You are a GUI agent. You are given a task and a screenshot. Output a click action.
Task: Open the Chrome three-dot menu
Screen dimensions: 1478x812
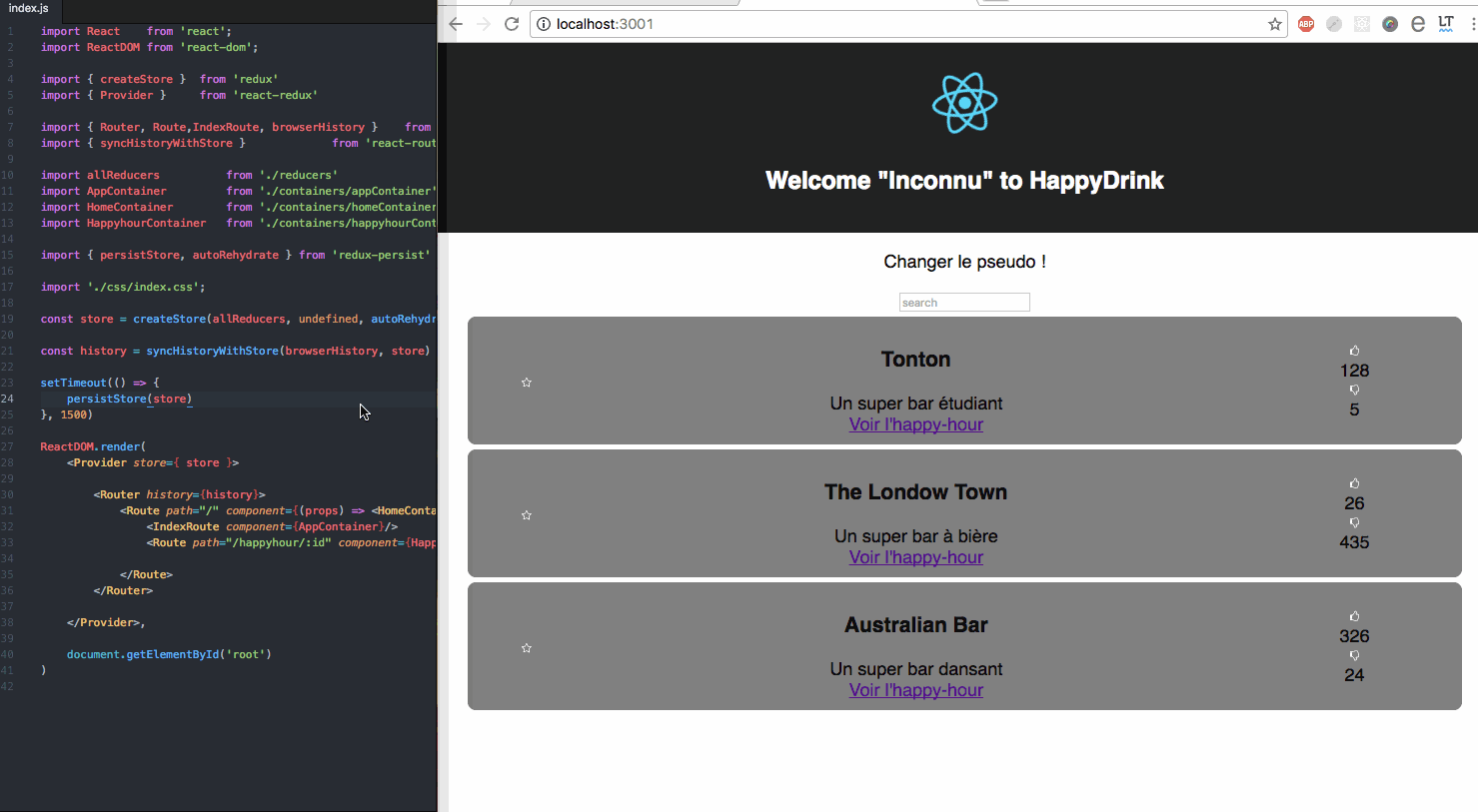coord(1473,24)
